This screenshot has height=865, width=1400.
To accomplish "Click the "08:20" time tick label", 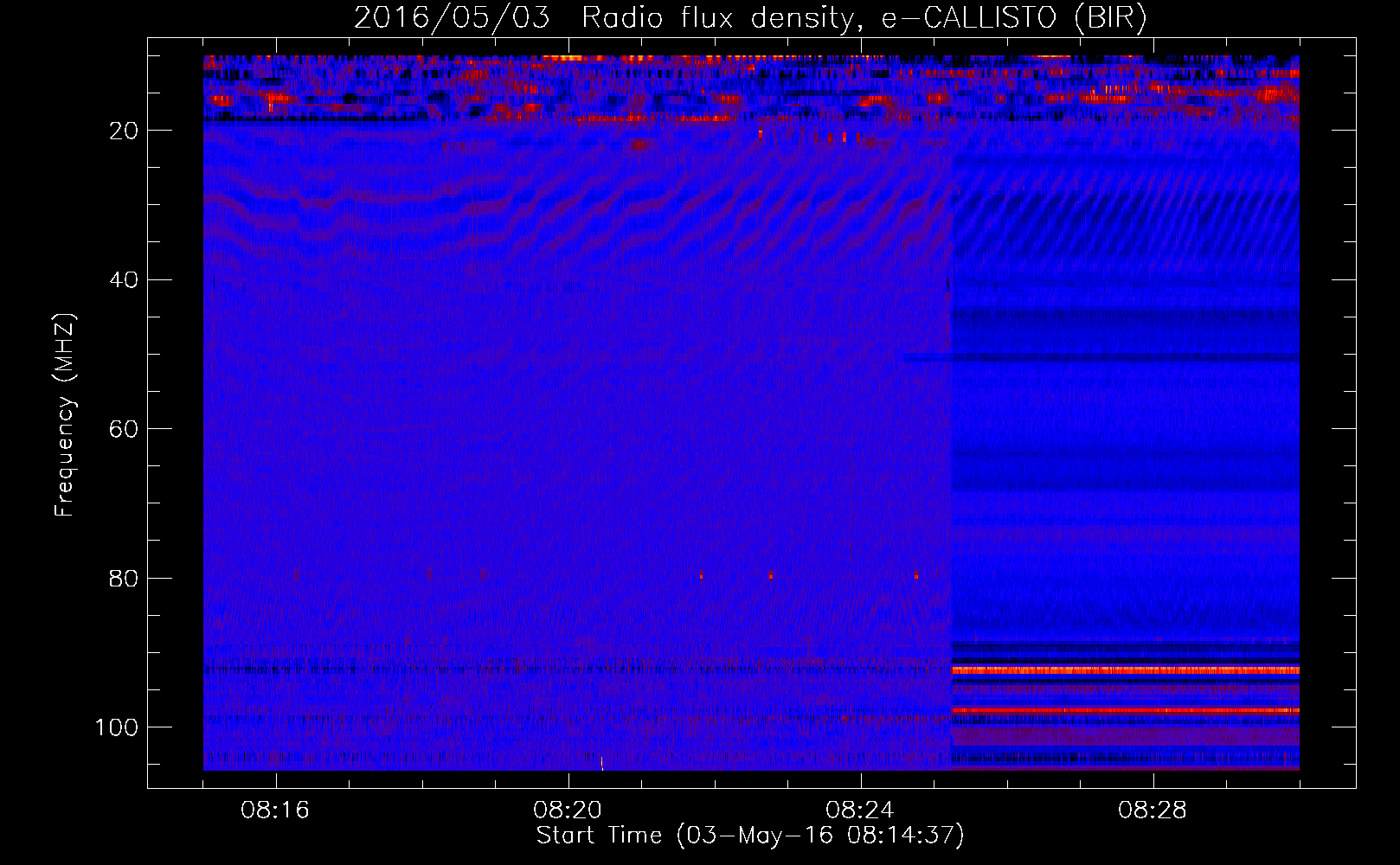I will pyautogui.click(x=568, y=811).
